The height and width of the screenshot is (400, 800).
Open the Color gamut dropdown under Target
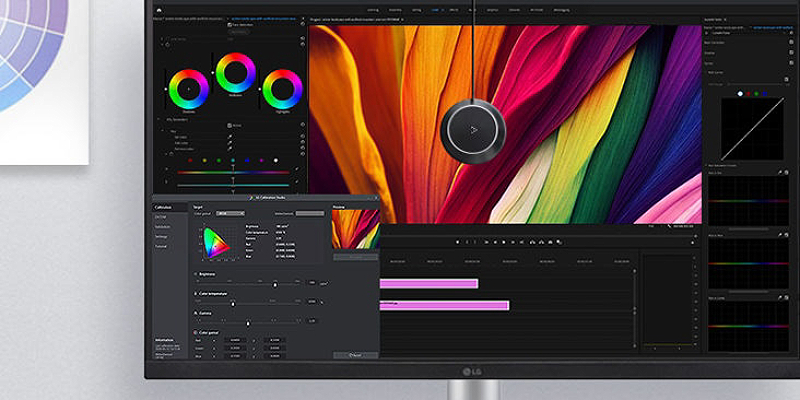point(230,213)
